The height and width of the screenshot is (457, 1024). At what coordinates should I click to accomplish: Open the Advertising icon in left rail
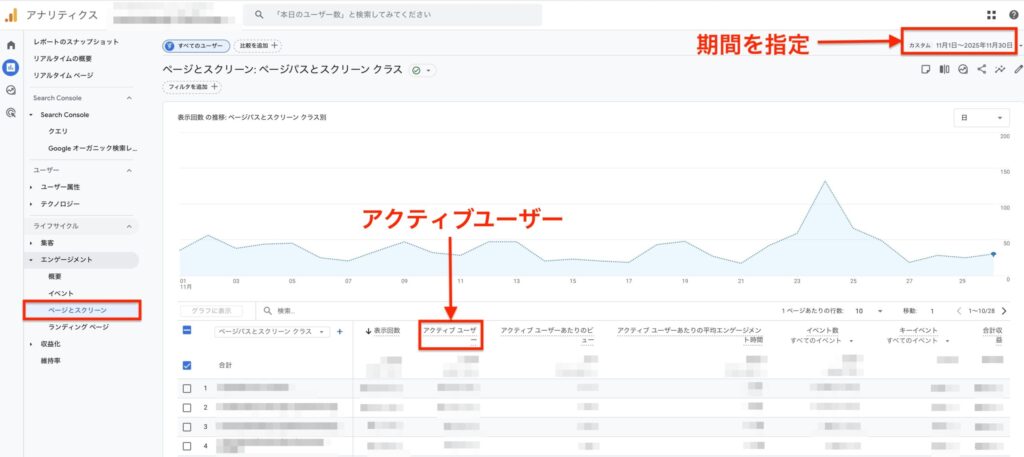(11, 112)
